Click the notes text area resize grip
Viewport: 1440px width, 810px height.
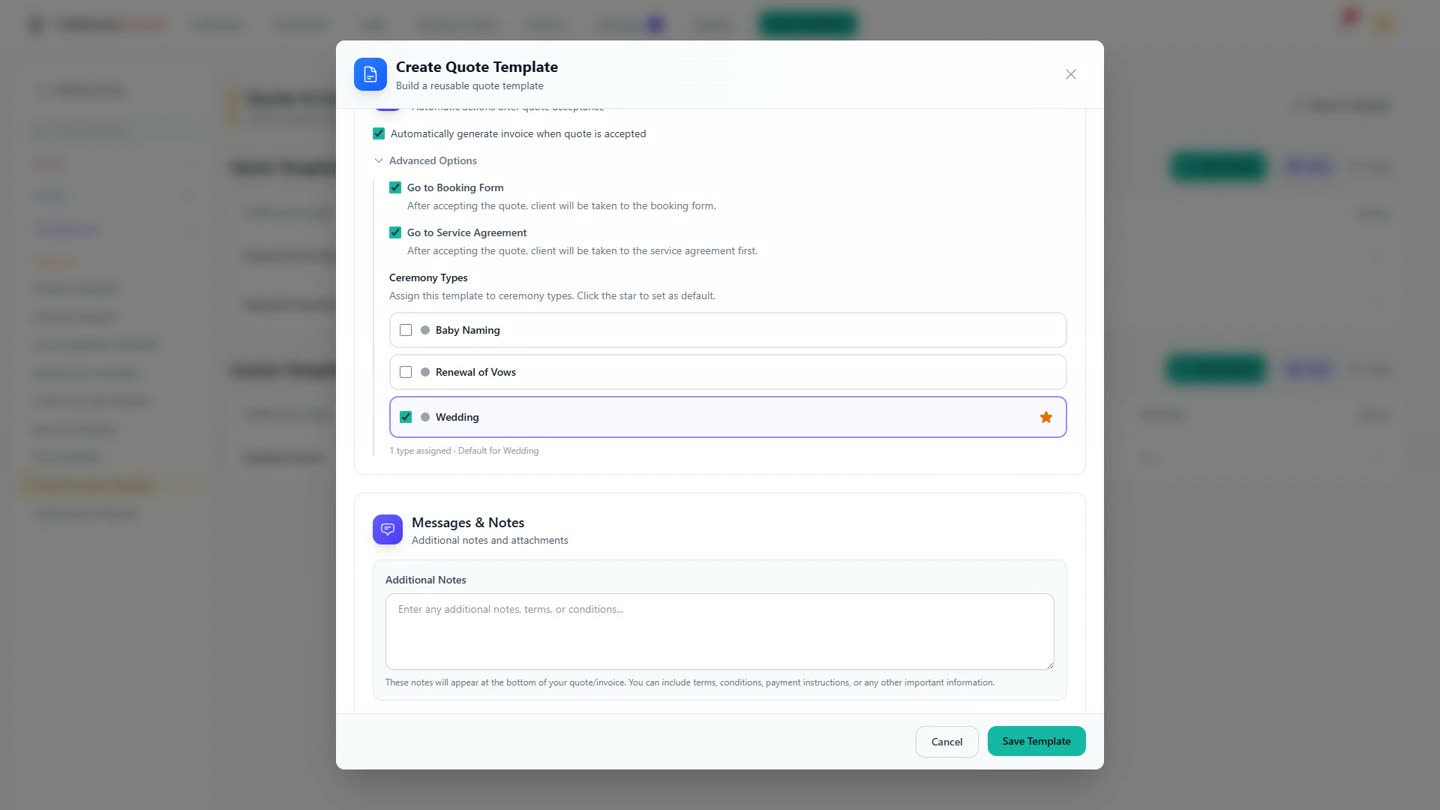coord(1048,664)
